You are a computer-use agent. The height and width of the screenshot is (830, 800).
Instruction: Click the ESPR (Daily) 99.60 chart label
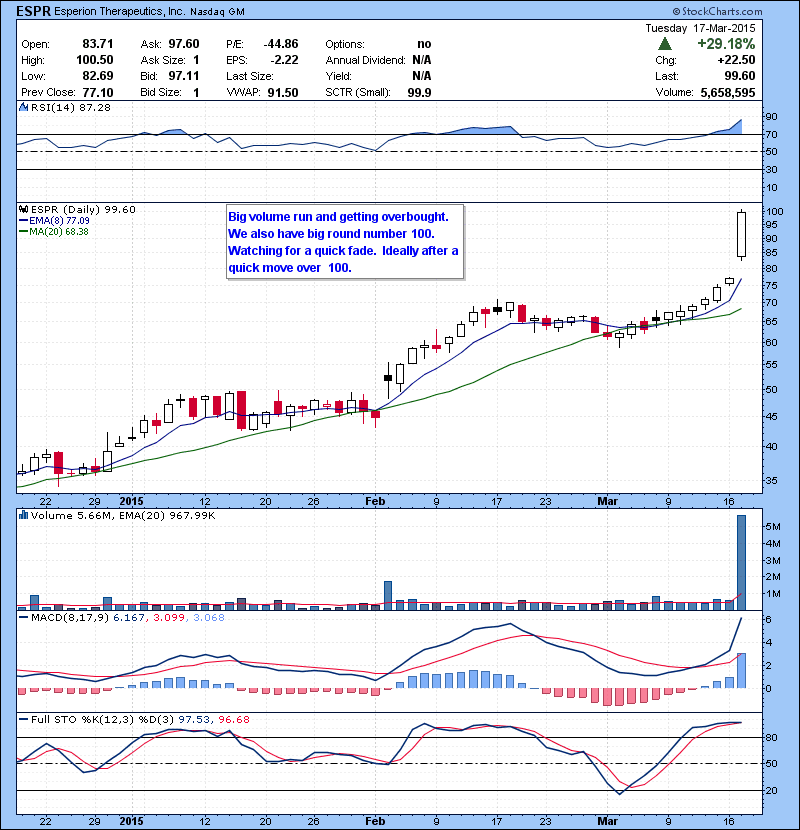coord(83,210)
